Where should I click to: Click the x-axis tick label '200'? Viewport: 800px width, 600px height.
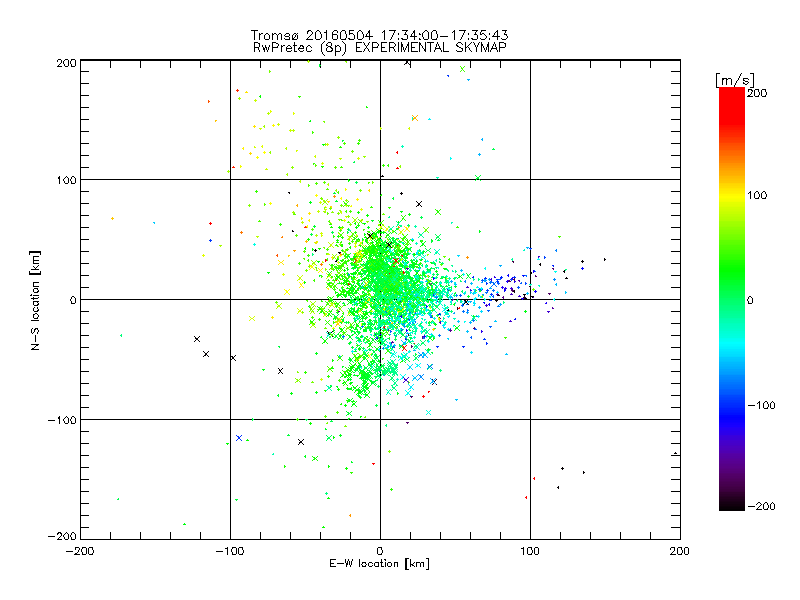click(680, 551)
